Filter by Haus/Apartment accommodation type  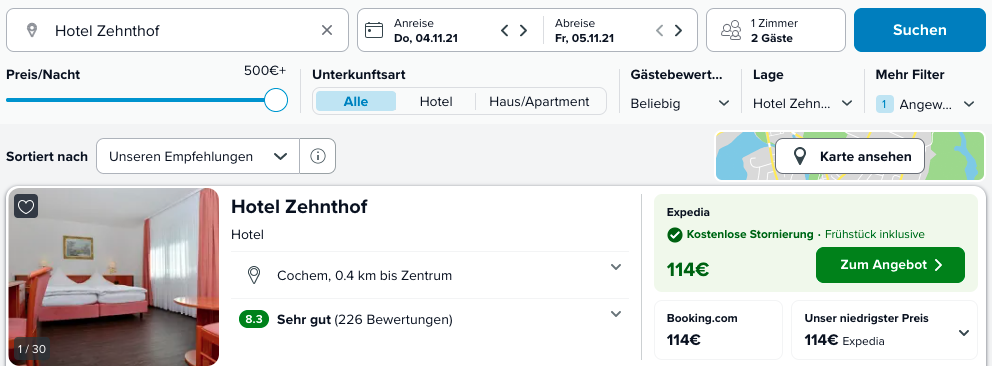click(539, 101)
